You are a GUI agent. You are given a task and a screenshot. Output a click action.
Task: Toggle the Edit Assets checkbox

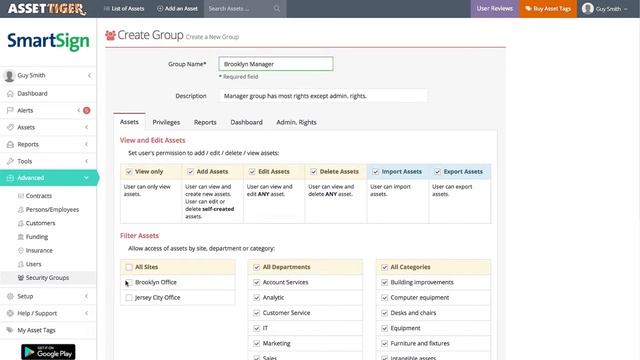pos(252,172)
